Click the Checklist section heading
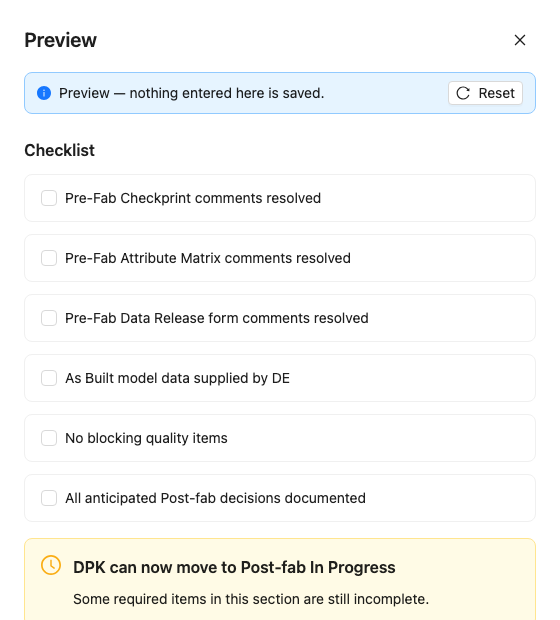This screenshot has width=560, height=620. pos(60,150)
